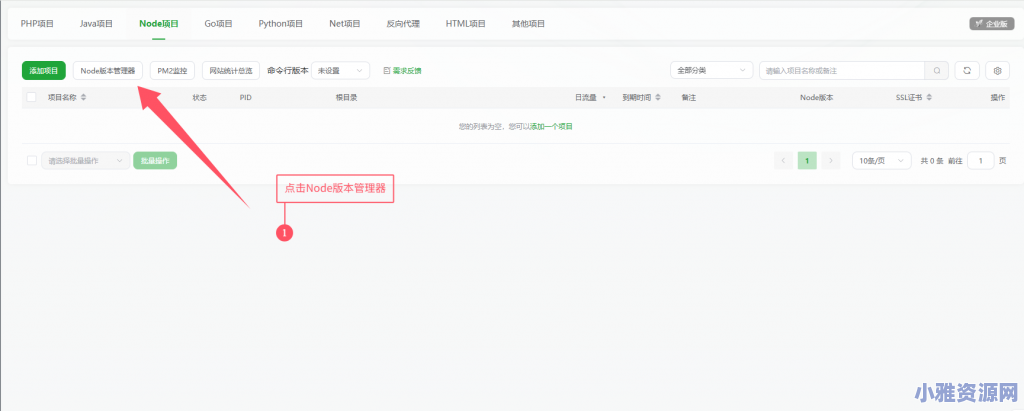Sort by SSL证书 column arrows
1024x411 pixels.
[x=929, y=97]
